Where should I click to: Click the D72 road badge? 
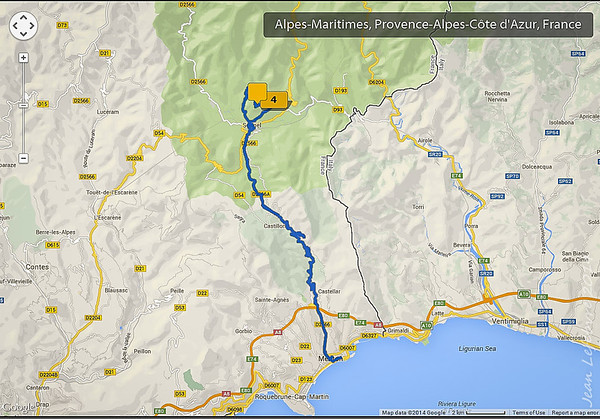tap(62, 25)
